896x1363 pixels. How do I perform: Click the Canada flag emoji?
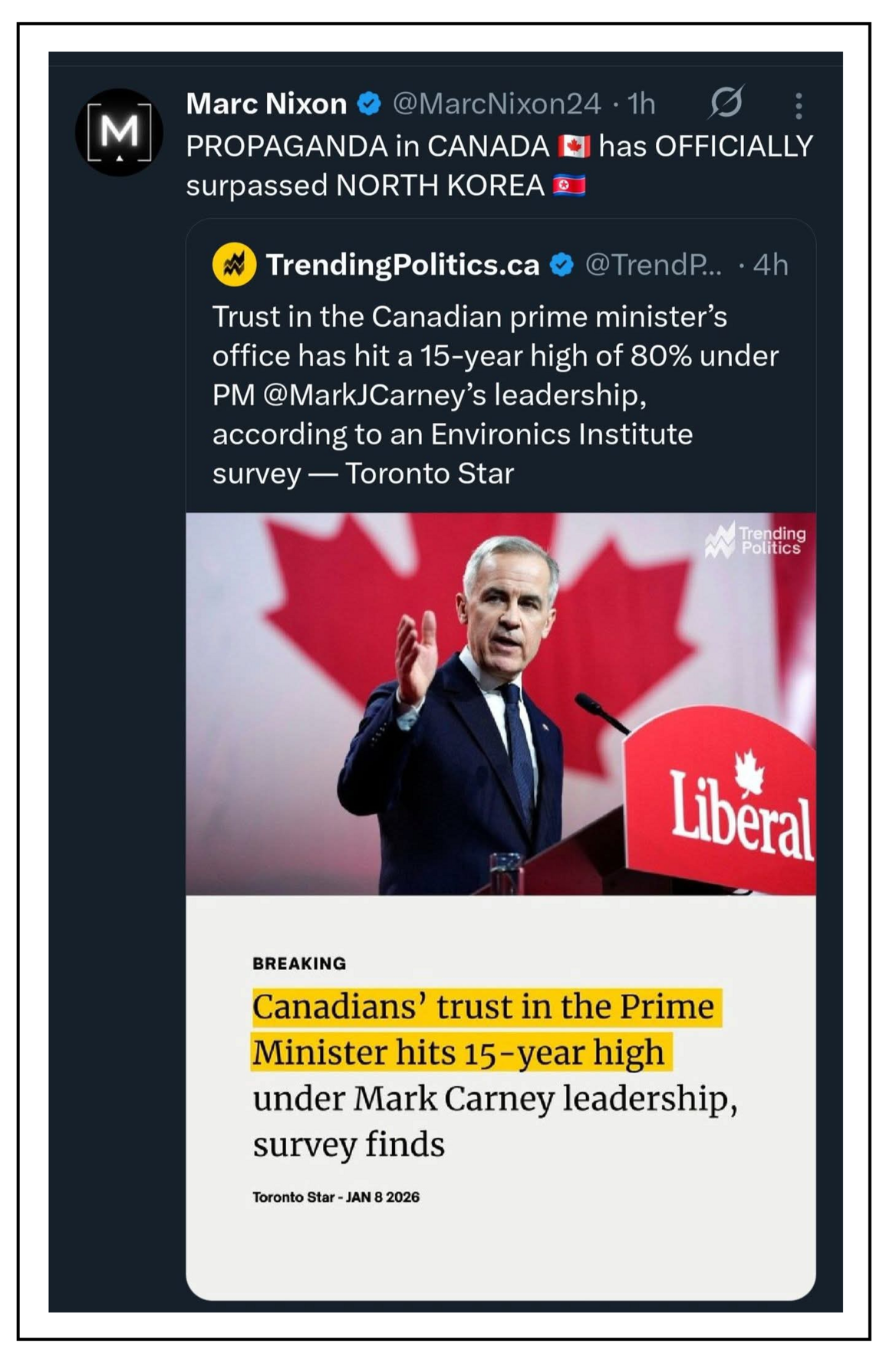click(573, 146)
